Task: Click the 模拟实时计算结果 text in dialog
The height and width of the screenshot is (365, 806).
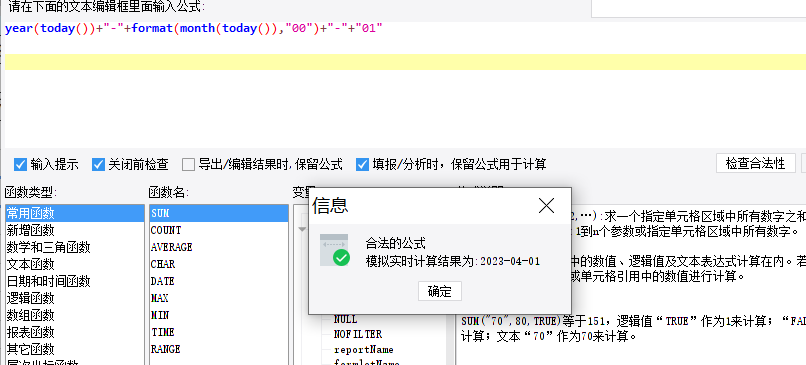Action: point(452,261)
